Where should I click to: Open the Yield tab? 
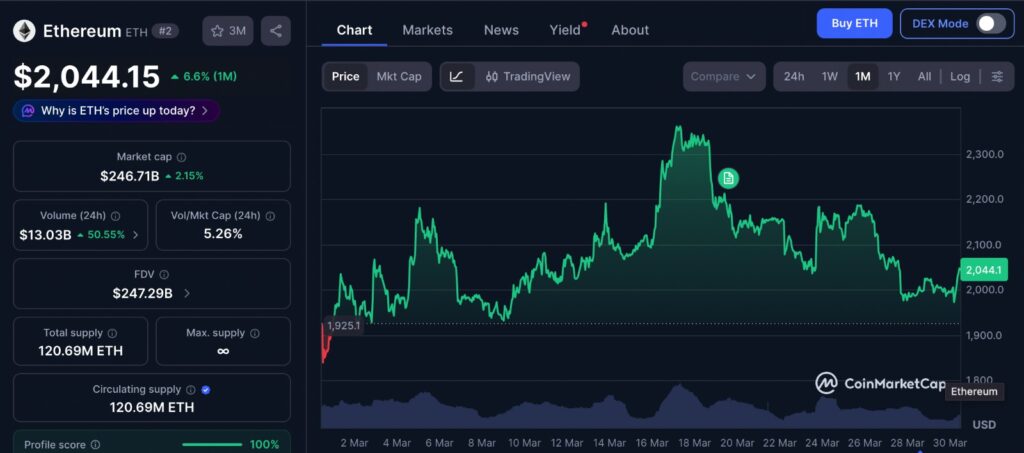566,30
